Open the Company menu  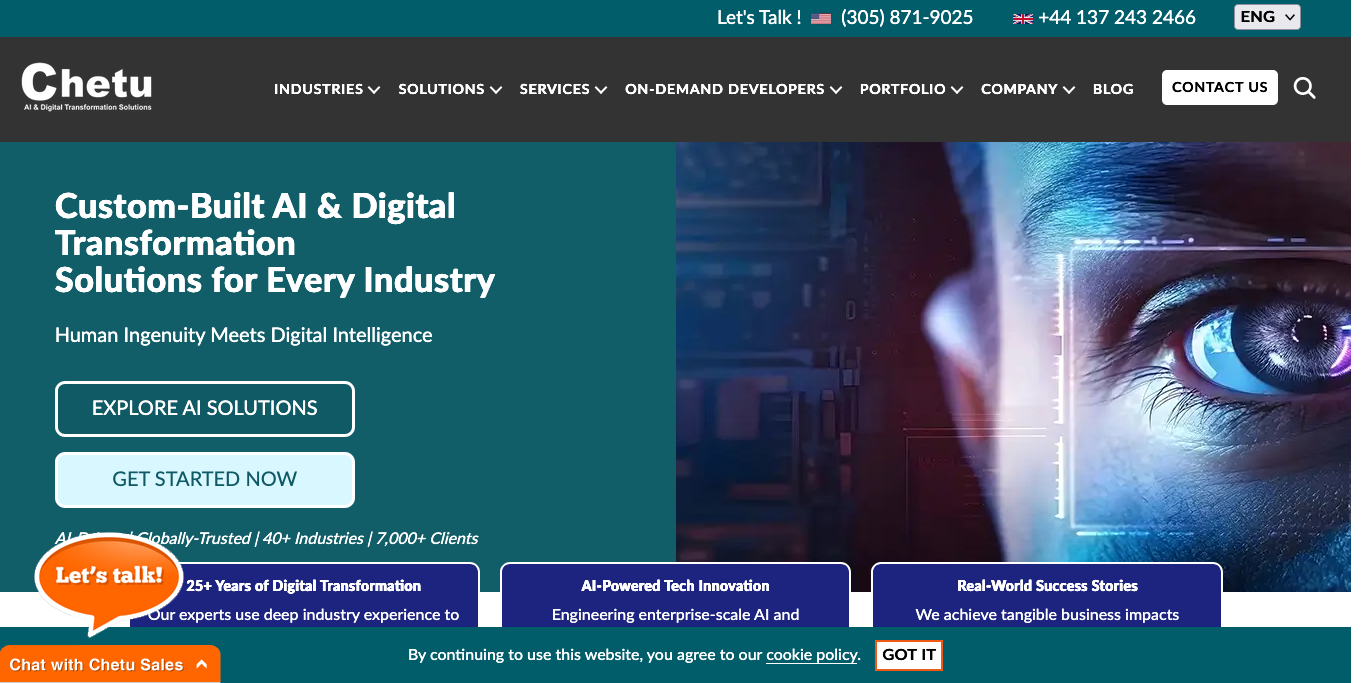pyautogui.click(x=1027, y=89)
